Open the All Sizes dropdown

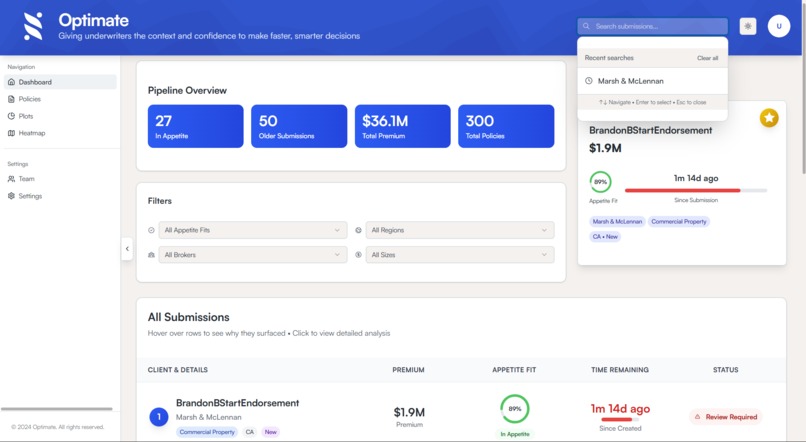pyautogui.click(x=460, y=255)
